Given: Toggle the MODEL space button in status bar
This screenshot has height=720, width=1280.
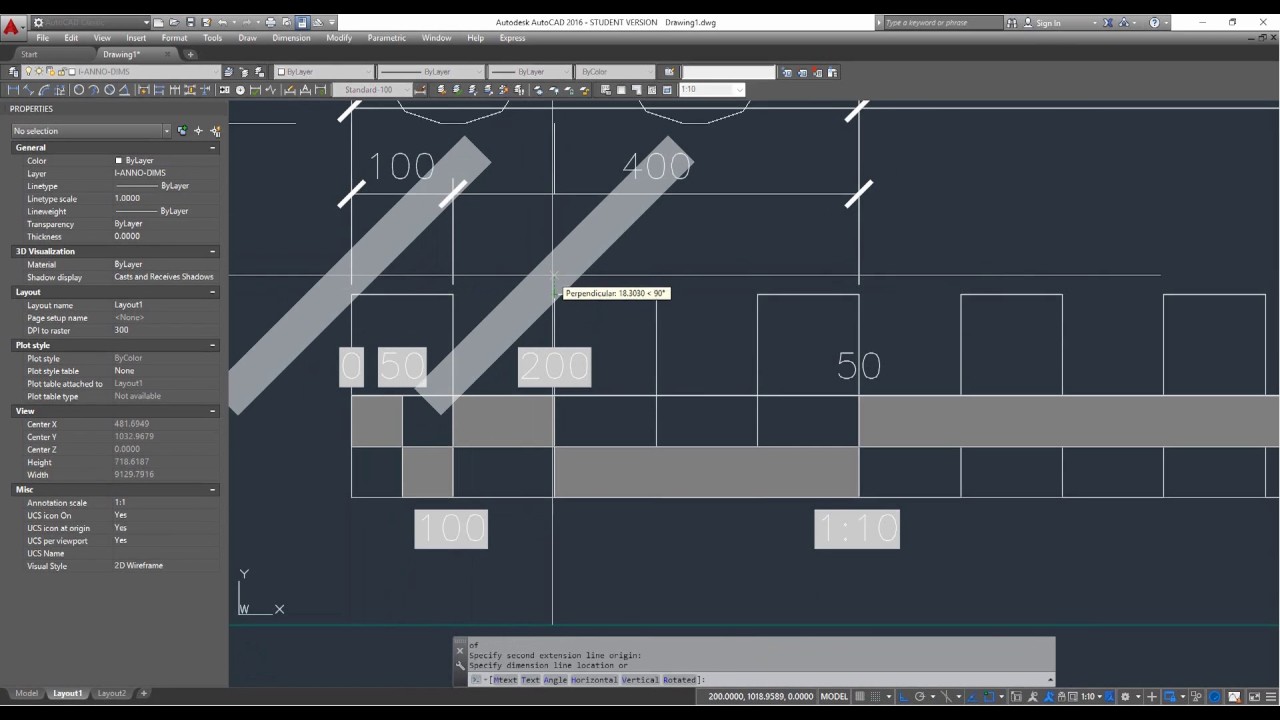Looking at the screenshot, I should 834,696.
